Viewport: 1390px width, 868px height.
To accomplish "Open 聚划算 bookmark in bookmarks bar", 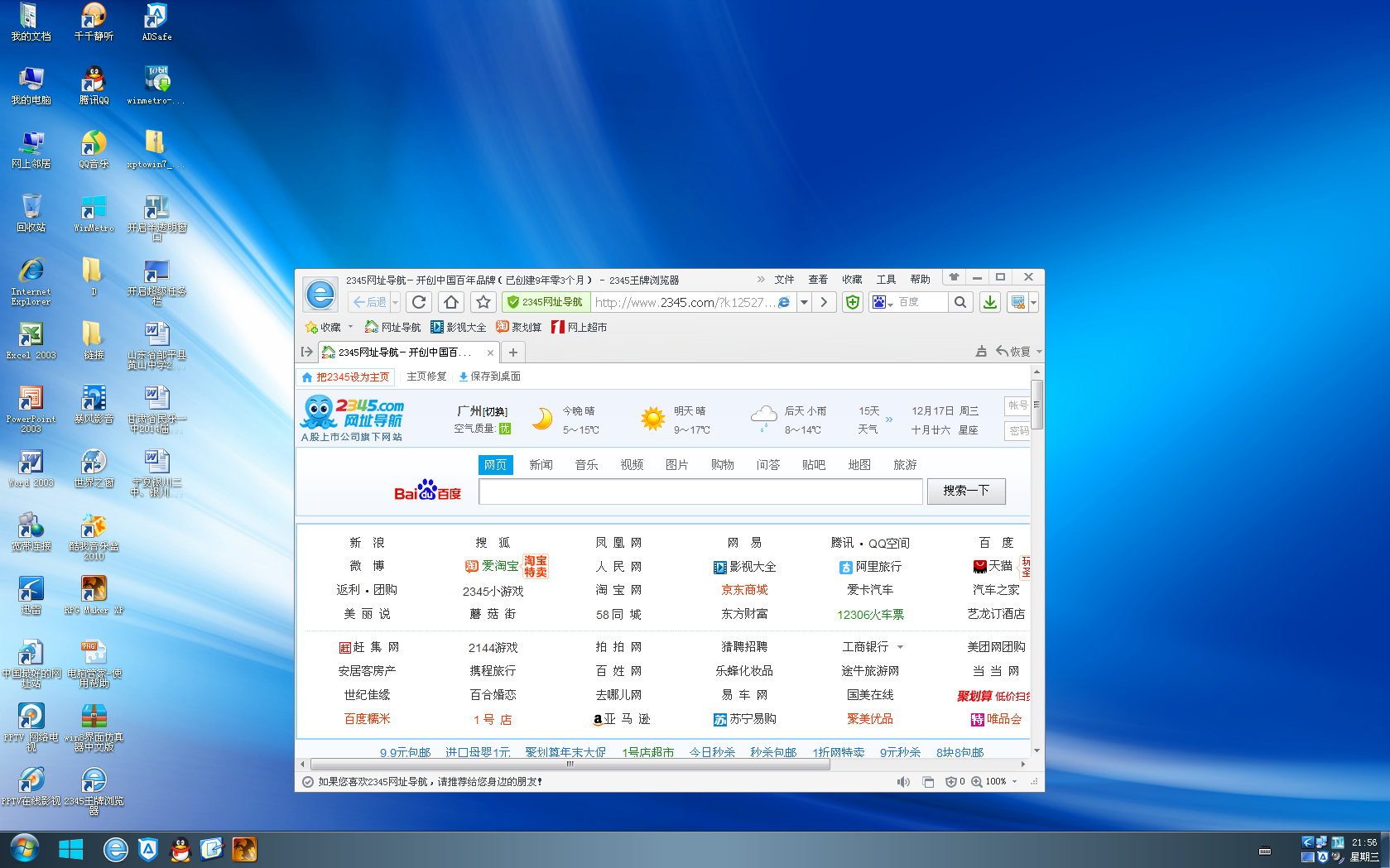I will 519,328.
